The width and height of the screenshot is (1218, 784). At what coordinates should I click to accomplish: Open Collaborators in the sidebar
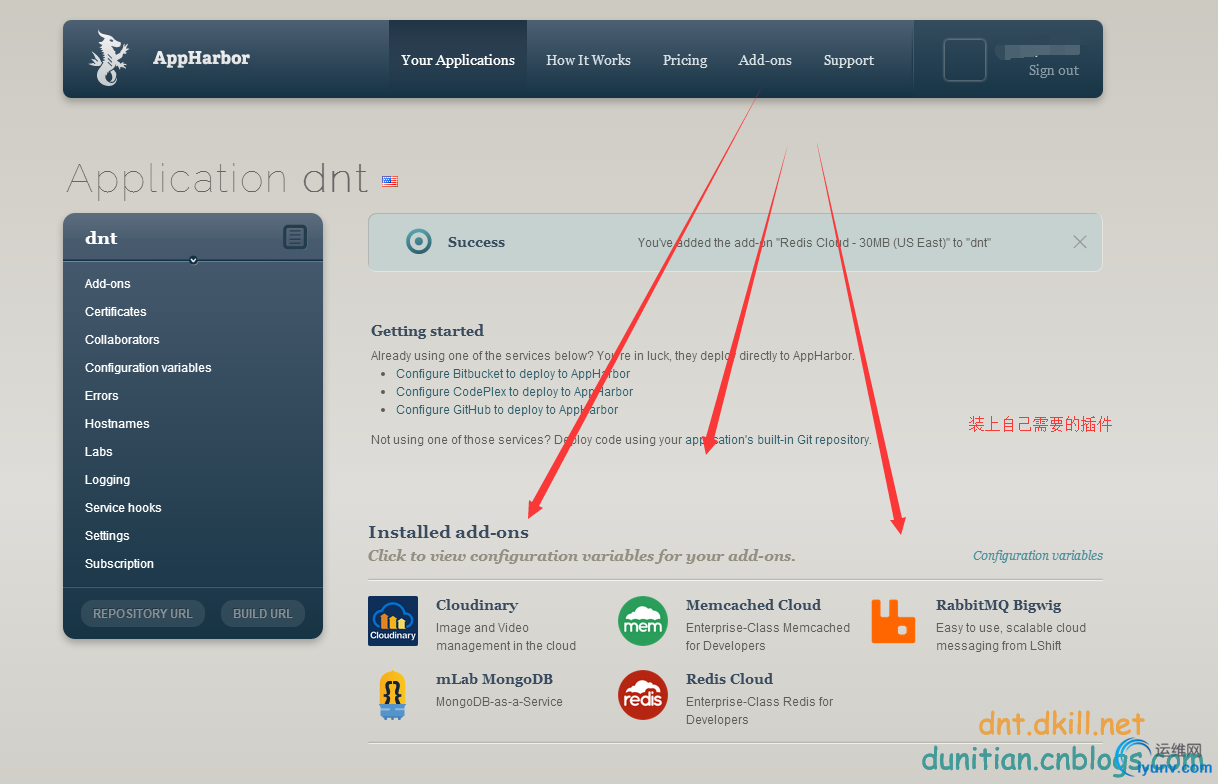[x=122, y=340]
